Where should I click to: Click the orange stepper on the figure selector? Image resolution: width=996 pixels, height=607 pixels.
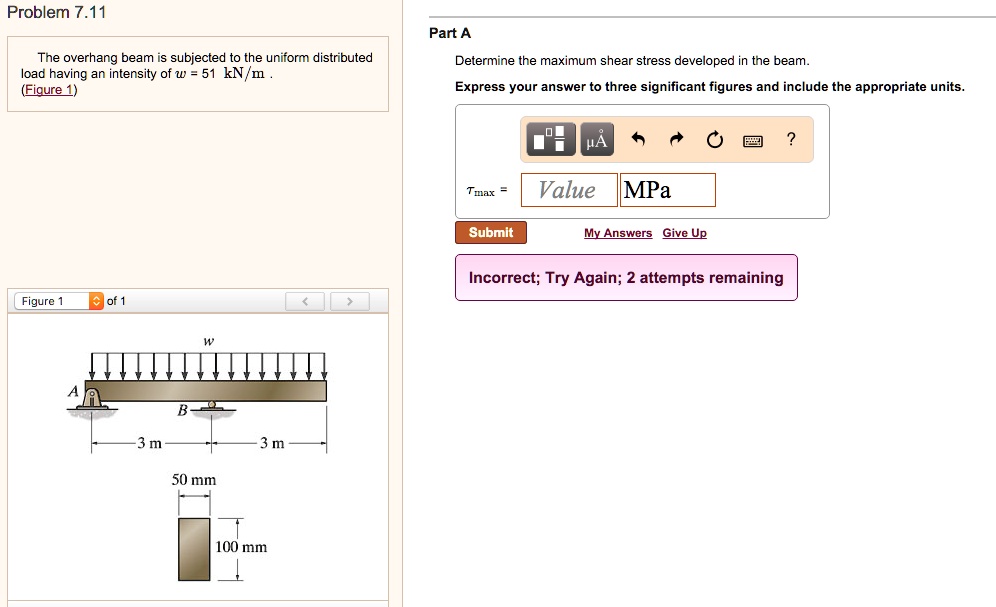click(x=95, y=300)
